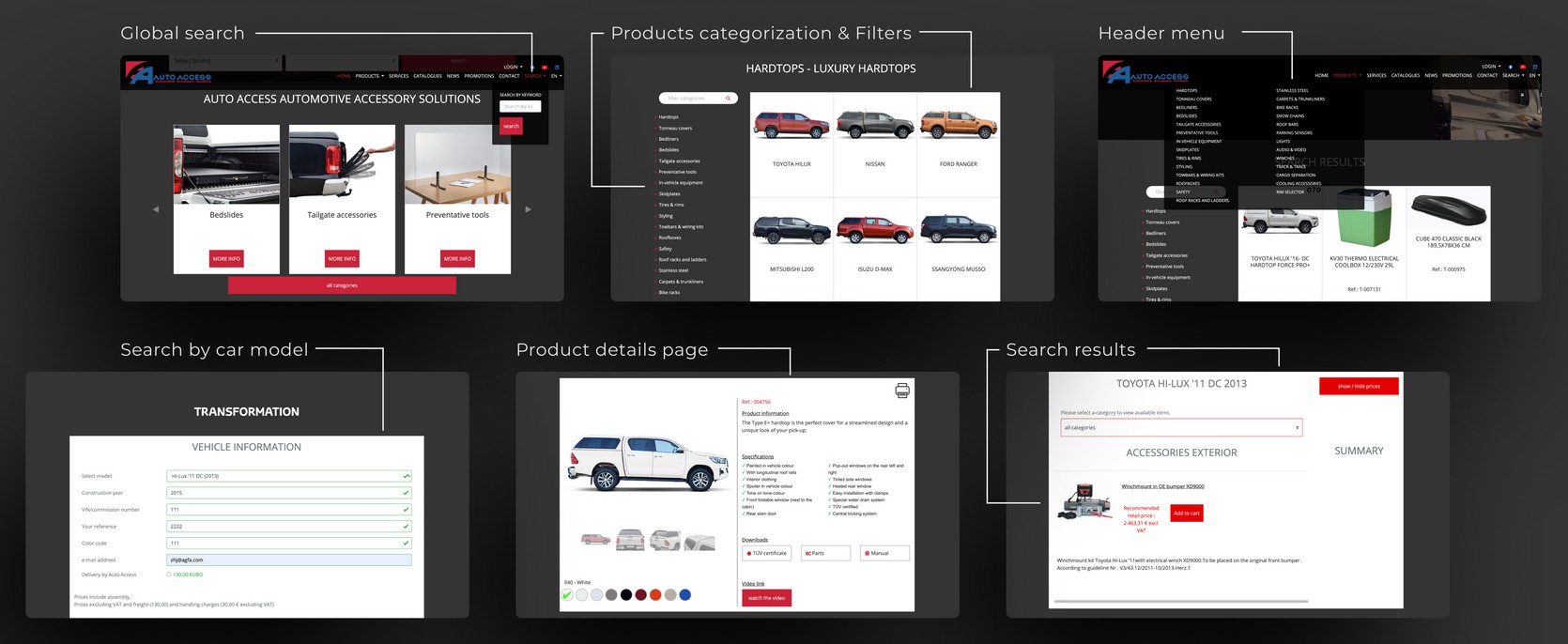Open Nissan hardtop category card
Viewport: 1568px width, 644px height.
coord(875,144)
